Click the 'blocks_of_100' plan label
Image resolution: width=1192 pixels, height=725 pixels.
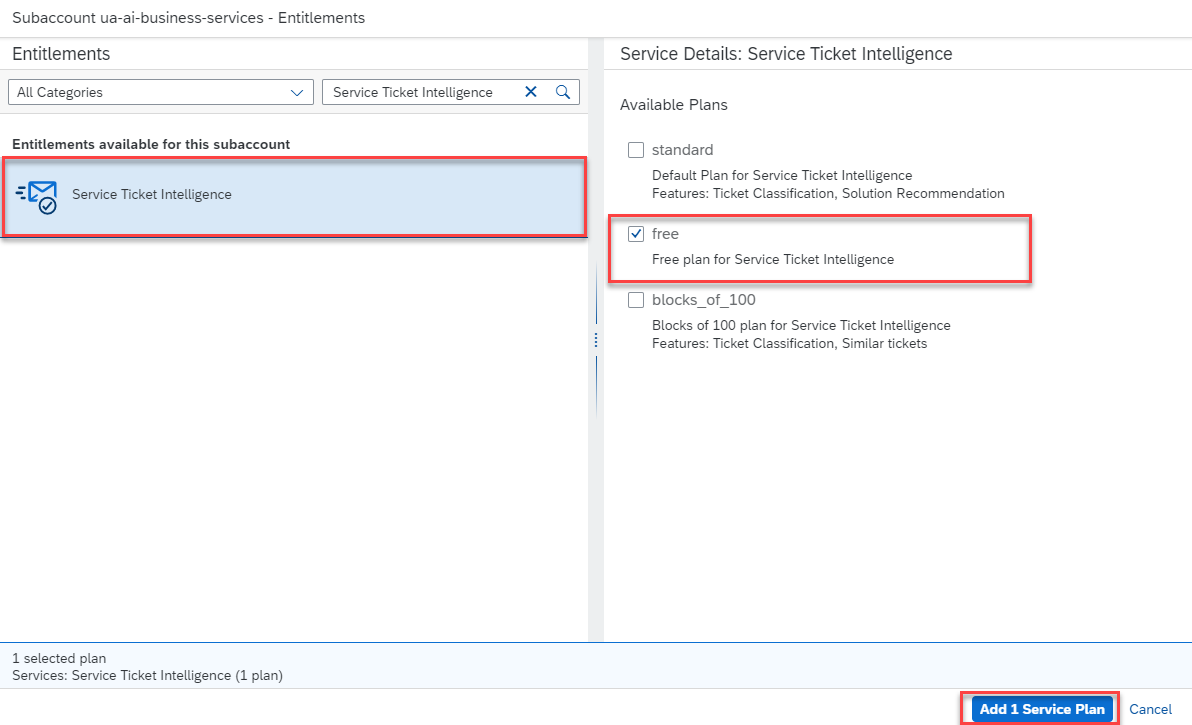coord(704,300)
